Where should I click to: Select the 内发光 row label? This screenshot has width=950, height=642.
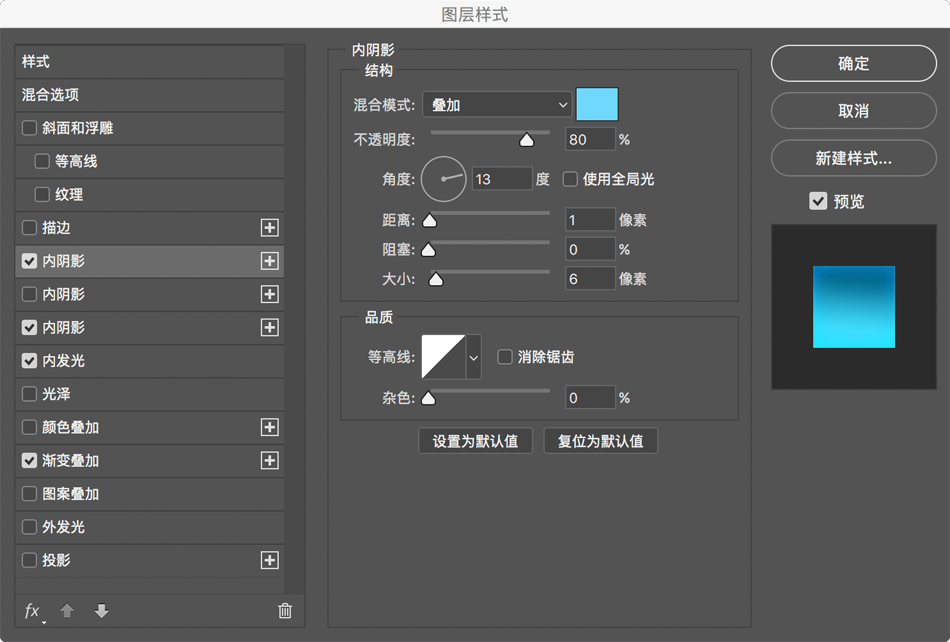64,361
